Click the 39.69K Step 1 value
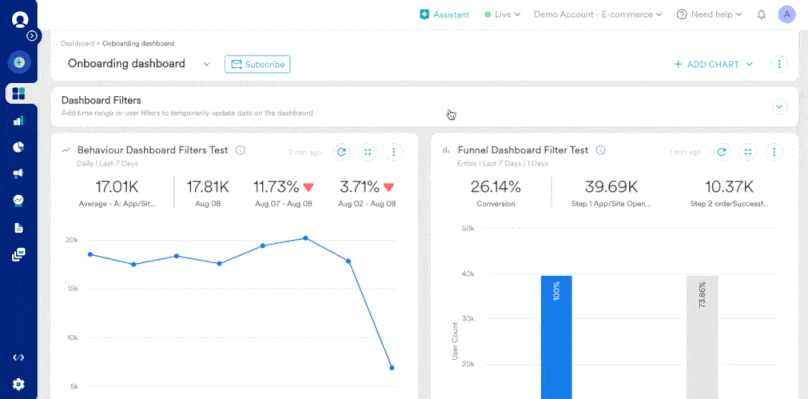 (x=611, y=187)
